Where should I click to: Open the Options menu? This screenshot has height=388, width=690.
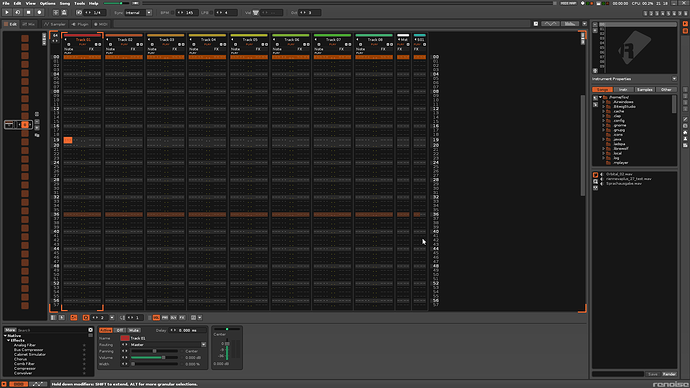click(x=48, y=3)
